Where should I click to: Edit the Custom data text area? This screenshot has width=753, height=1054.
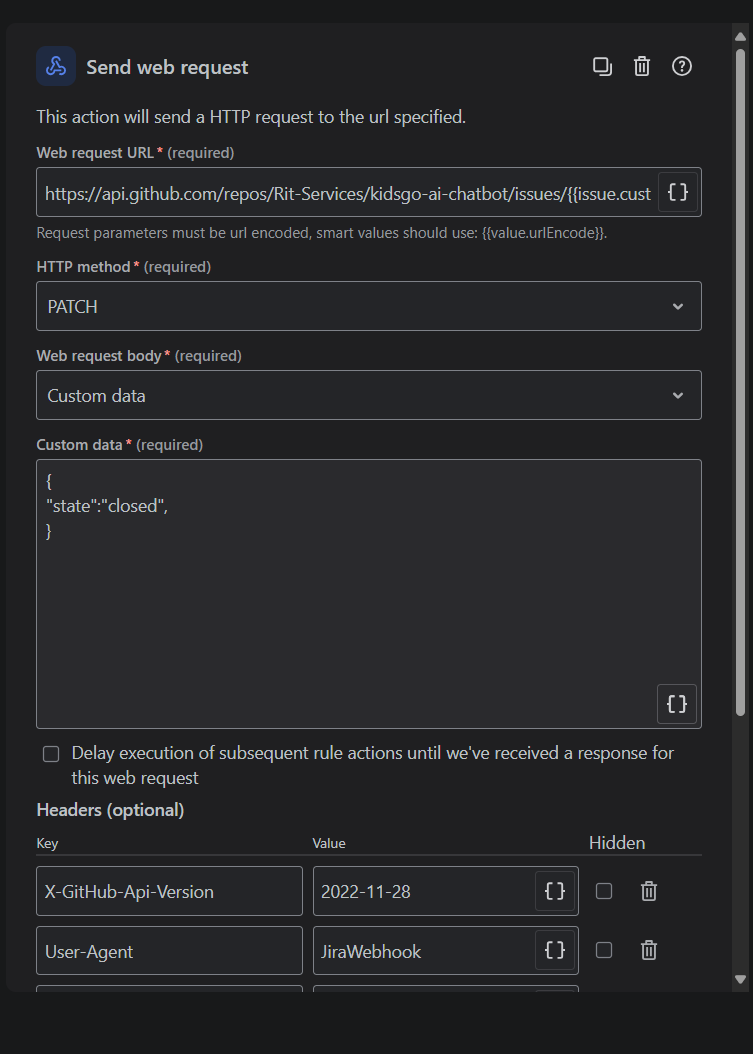pyautogui.click(x=368, y=594)
